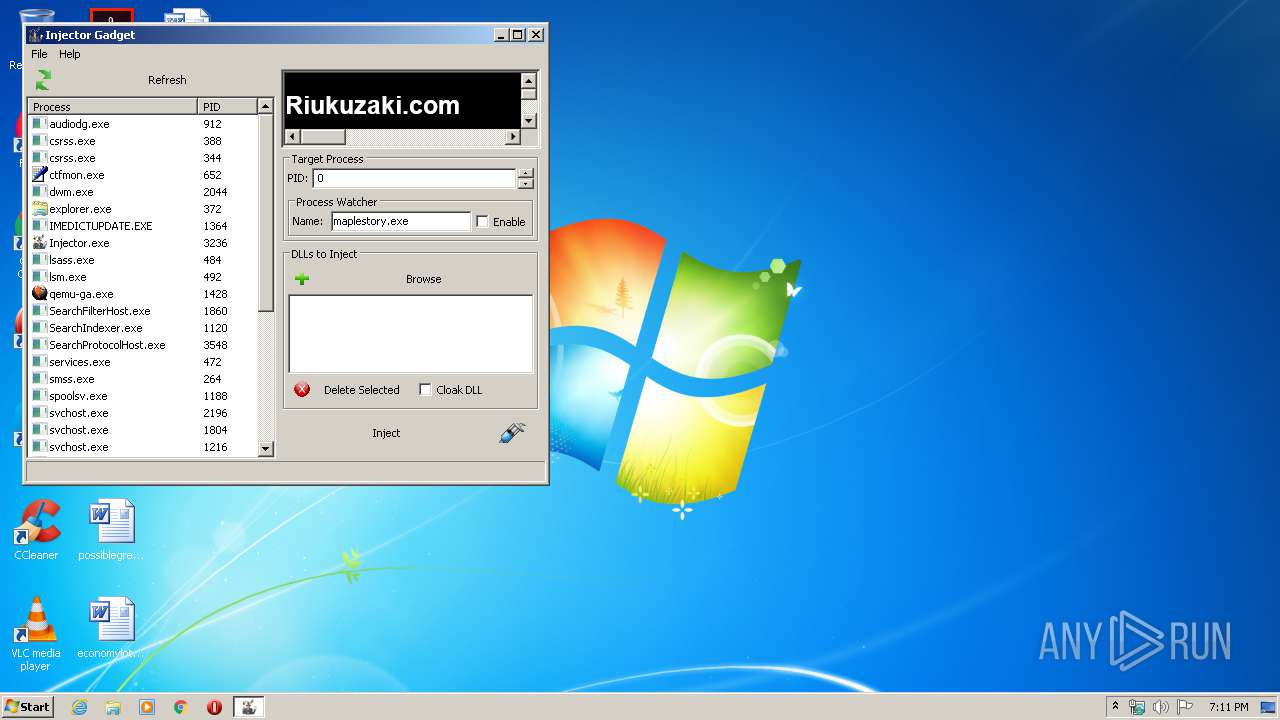Select the qemu-ga.exe process icon
The image size is (1280, 720).
(x=40, y=294)
